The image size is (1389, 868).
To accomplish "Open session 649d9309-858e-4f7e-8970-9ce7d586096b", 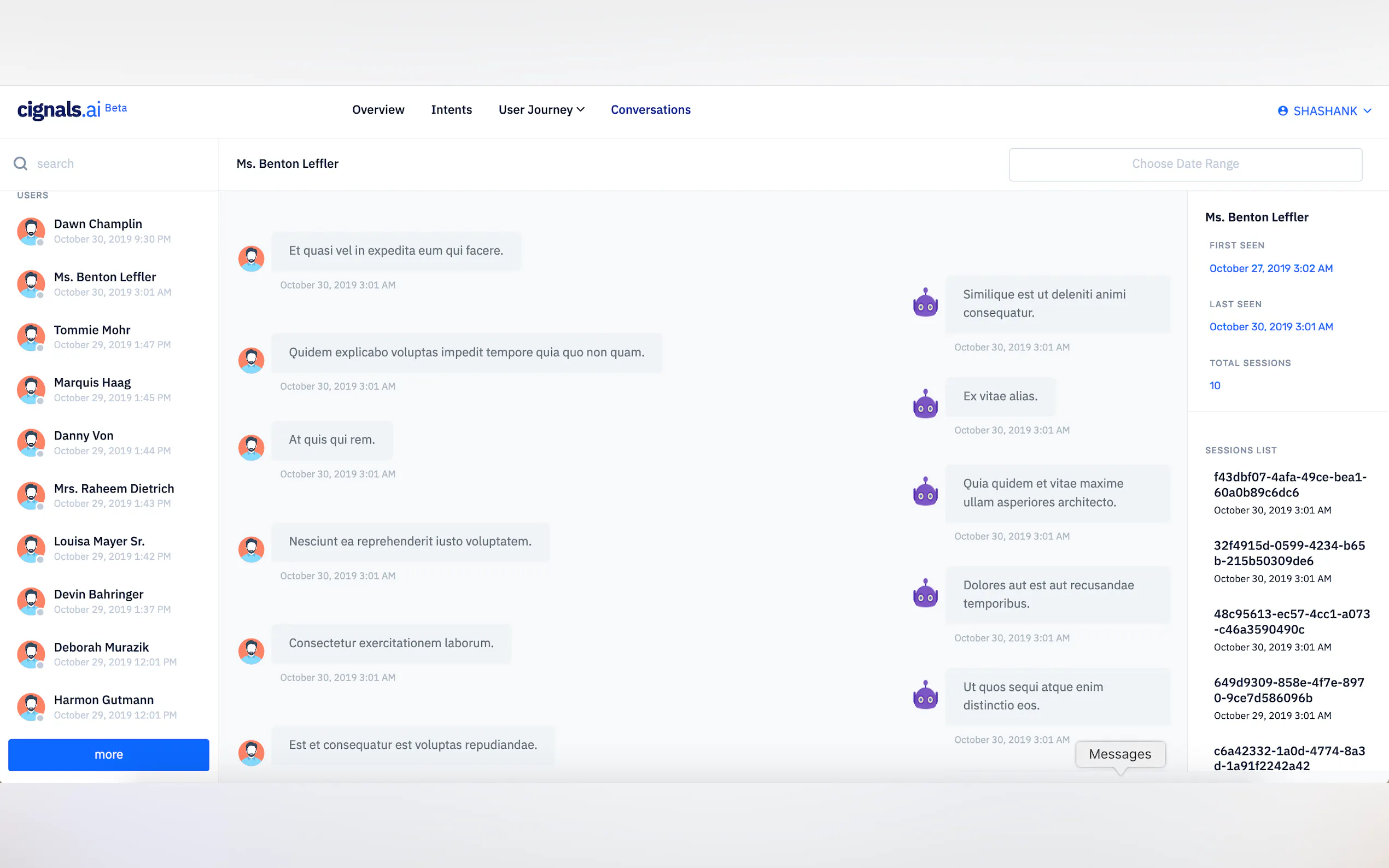I will click(x=1288, y=690).
